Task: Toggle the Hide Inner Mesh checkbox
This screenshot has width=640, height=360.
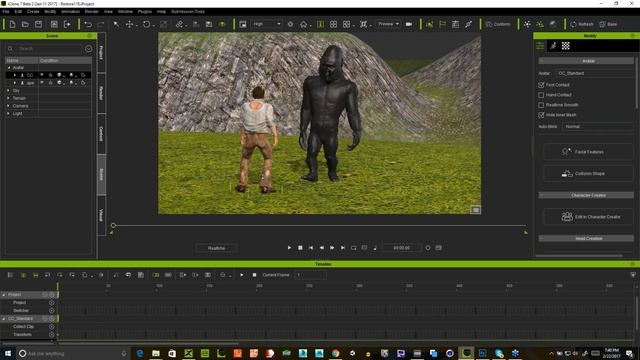Action: click(541, 115)
